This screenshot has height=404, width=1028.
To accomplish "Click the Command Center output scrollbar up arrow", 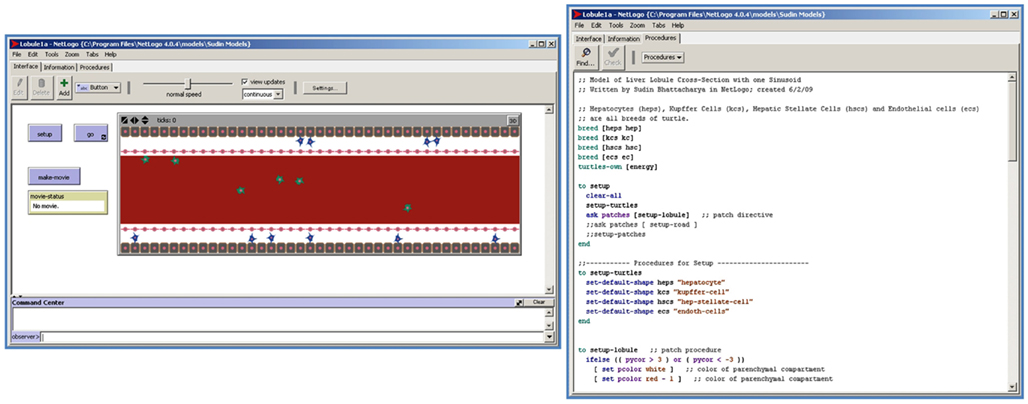I will pos(549,312).
